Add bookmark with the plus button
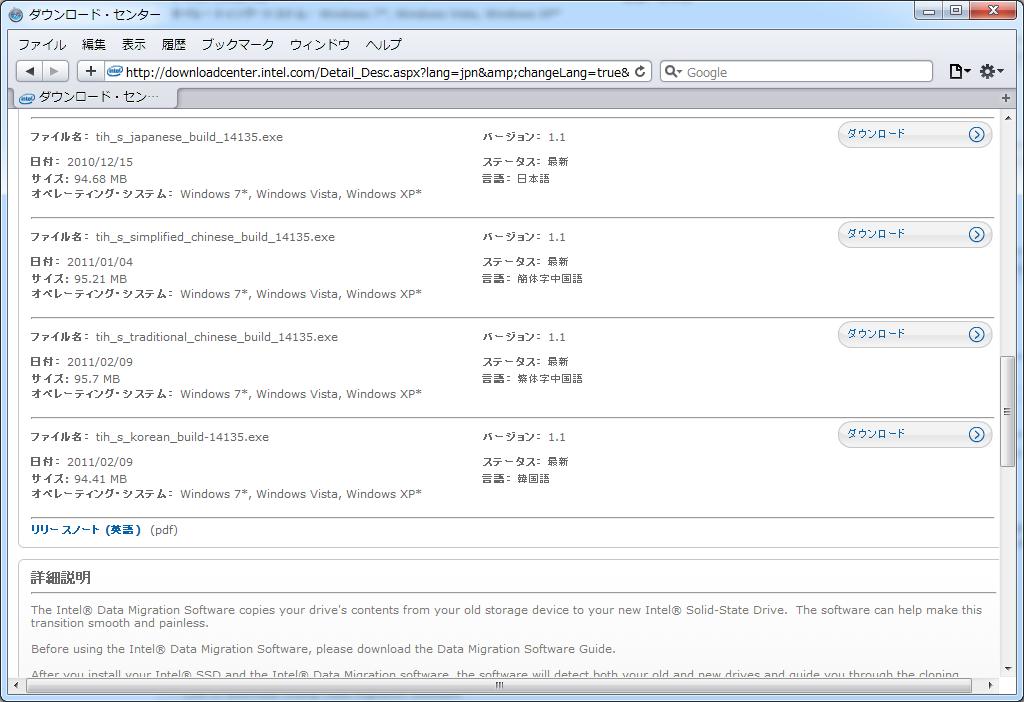Image resolution: width=1024 pixels, height=702 pixels. coord(91,71)
